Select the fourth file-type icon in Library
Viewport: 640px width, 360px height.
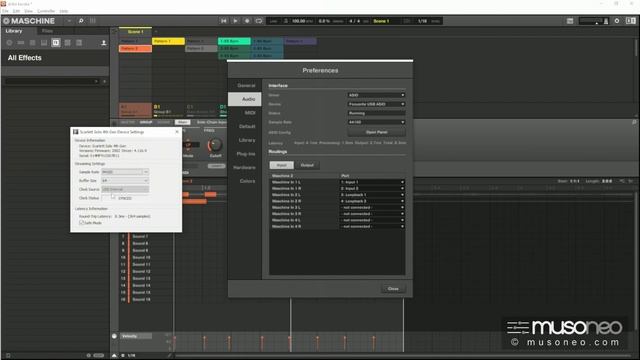click(44, 43)
